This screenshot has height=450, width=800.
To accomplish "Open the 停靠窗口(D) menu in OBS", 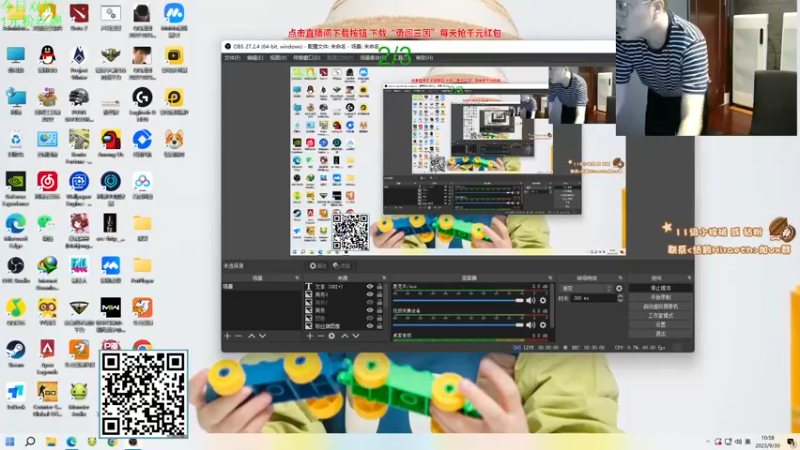I will click(307, 58).
